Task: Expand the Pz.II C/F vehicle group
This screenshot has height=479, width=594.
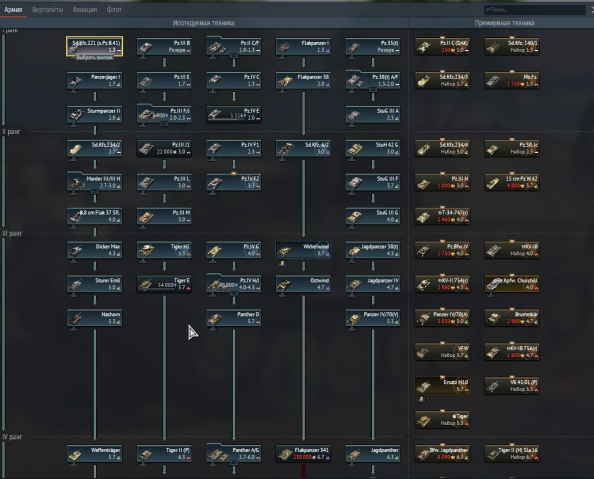Action: [x=234, y=56]
